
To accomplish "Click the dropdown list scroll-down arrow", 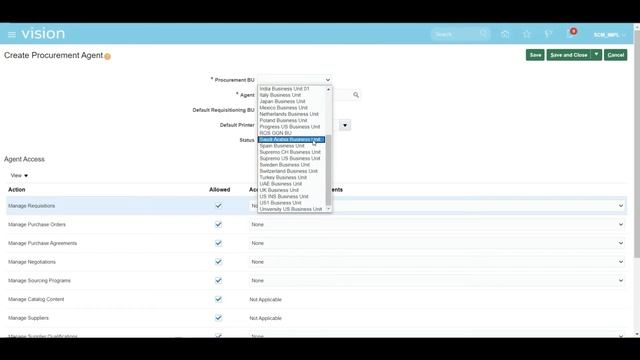I will tap(328, 209).
